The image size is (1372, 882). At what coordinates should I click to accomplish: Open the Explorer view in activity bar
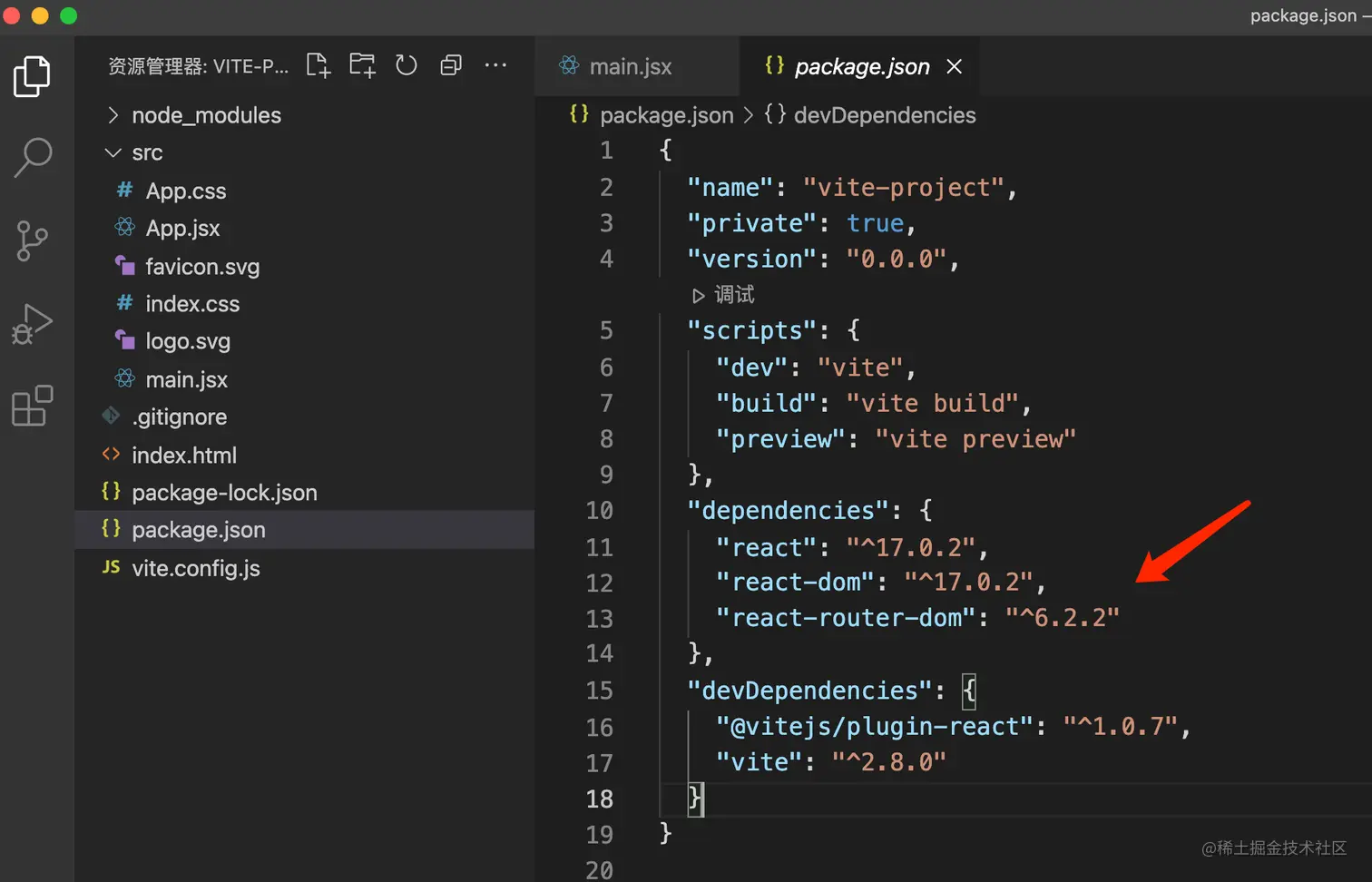click(33, 76)
